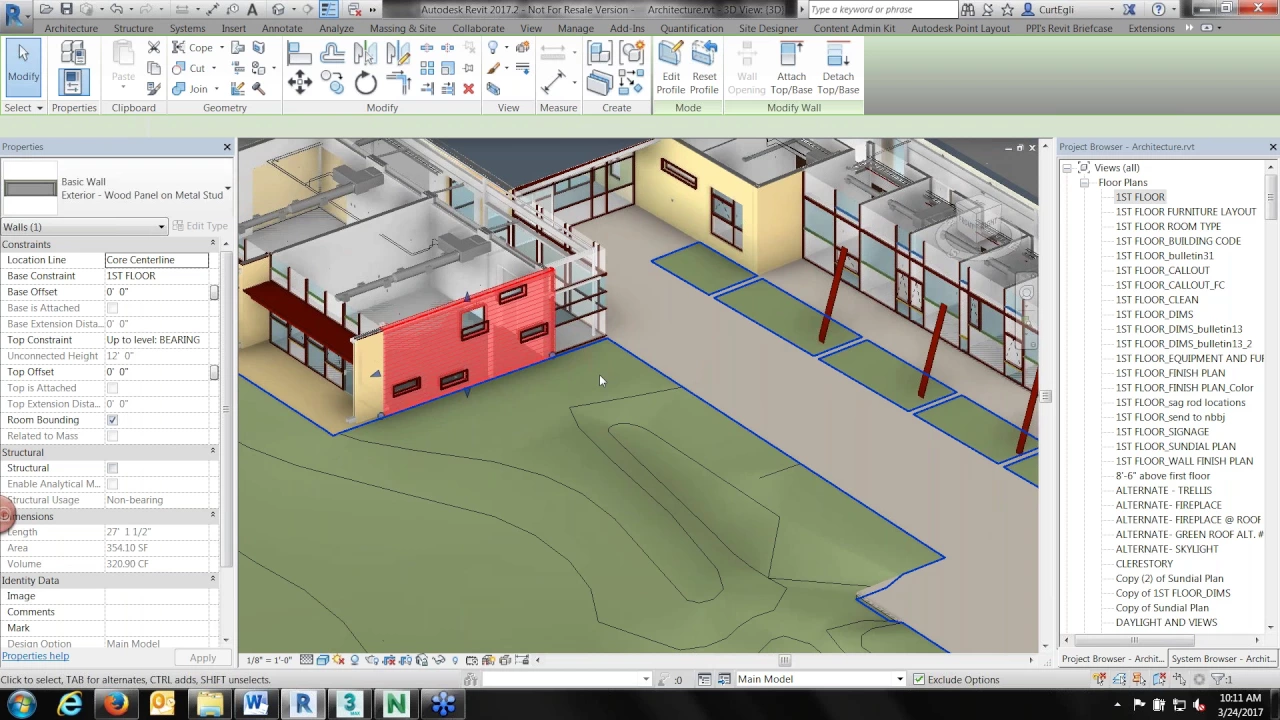Click the Thin Lines icon in quick access
Image resolution: width=1280 pixels, height=720 pixels.
(x=329, y=9)
